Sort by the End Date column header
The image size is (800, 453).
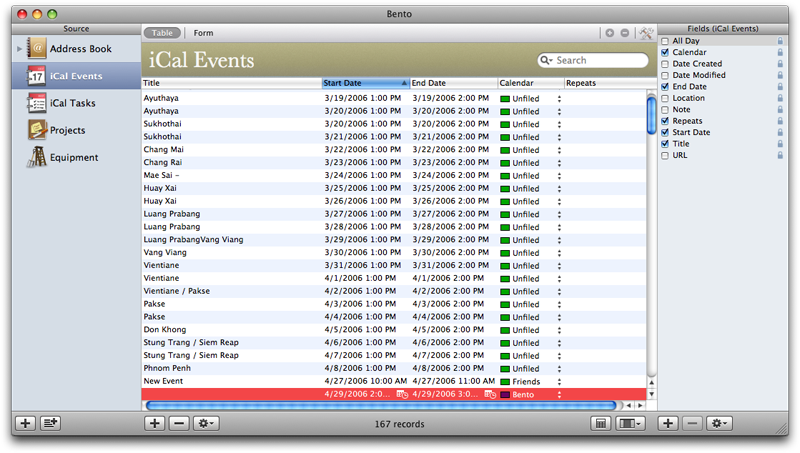454,83
